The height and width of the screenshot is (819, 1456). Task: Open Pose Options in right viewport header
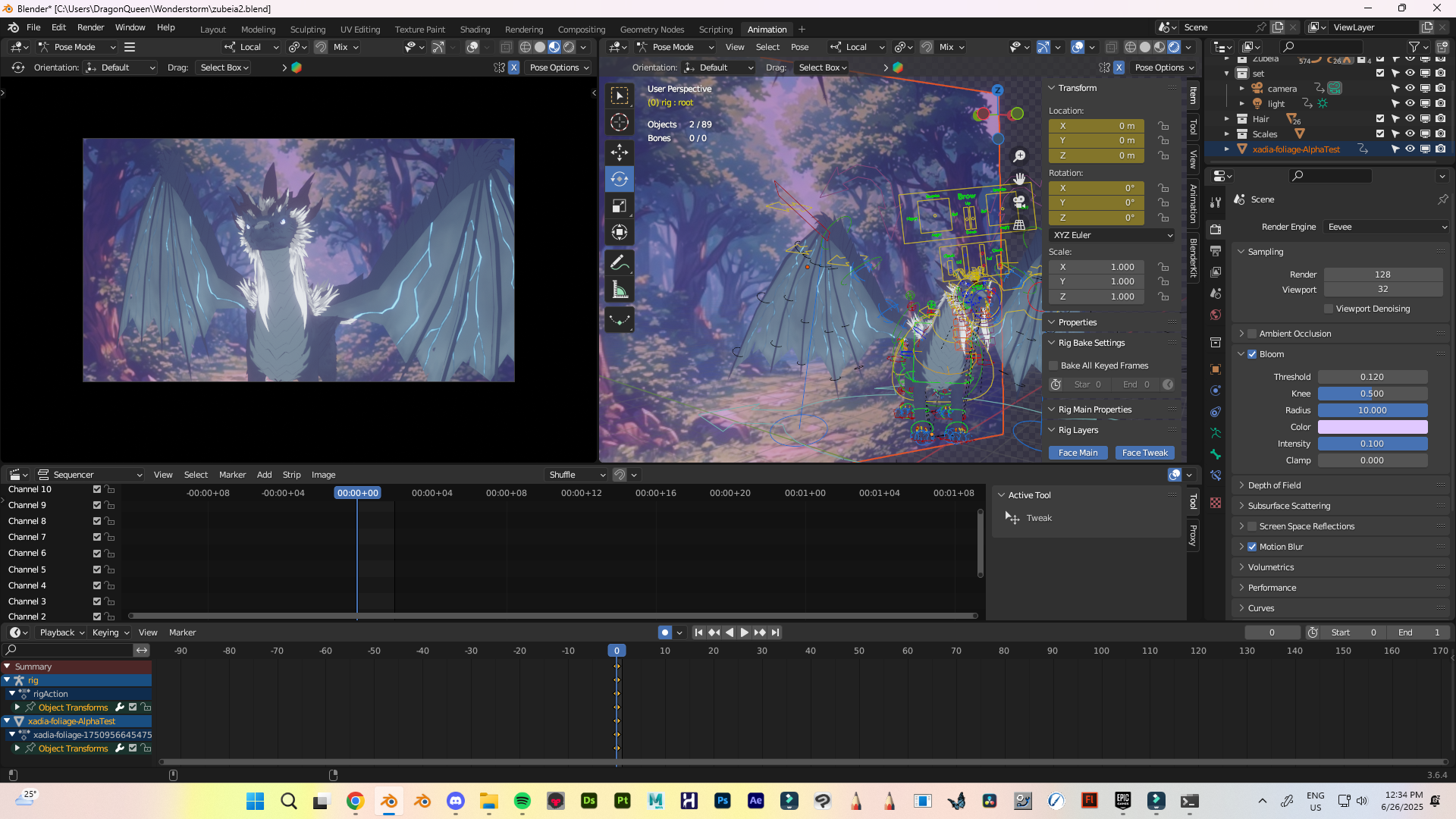click(1164, 67)
